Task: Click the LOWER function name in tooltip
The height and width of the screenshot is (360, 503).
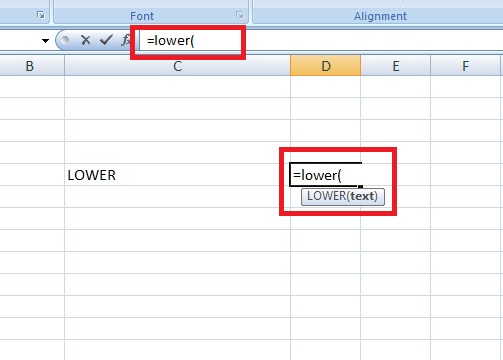Action: click(x=327, y=196)
